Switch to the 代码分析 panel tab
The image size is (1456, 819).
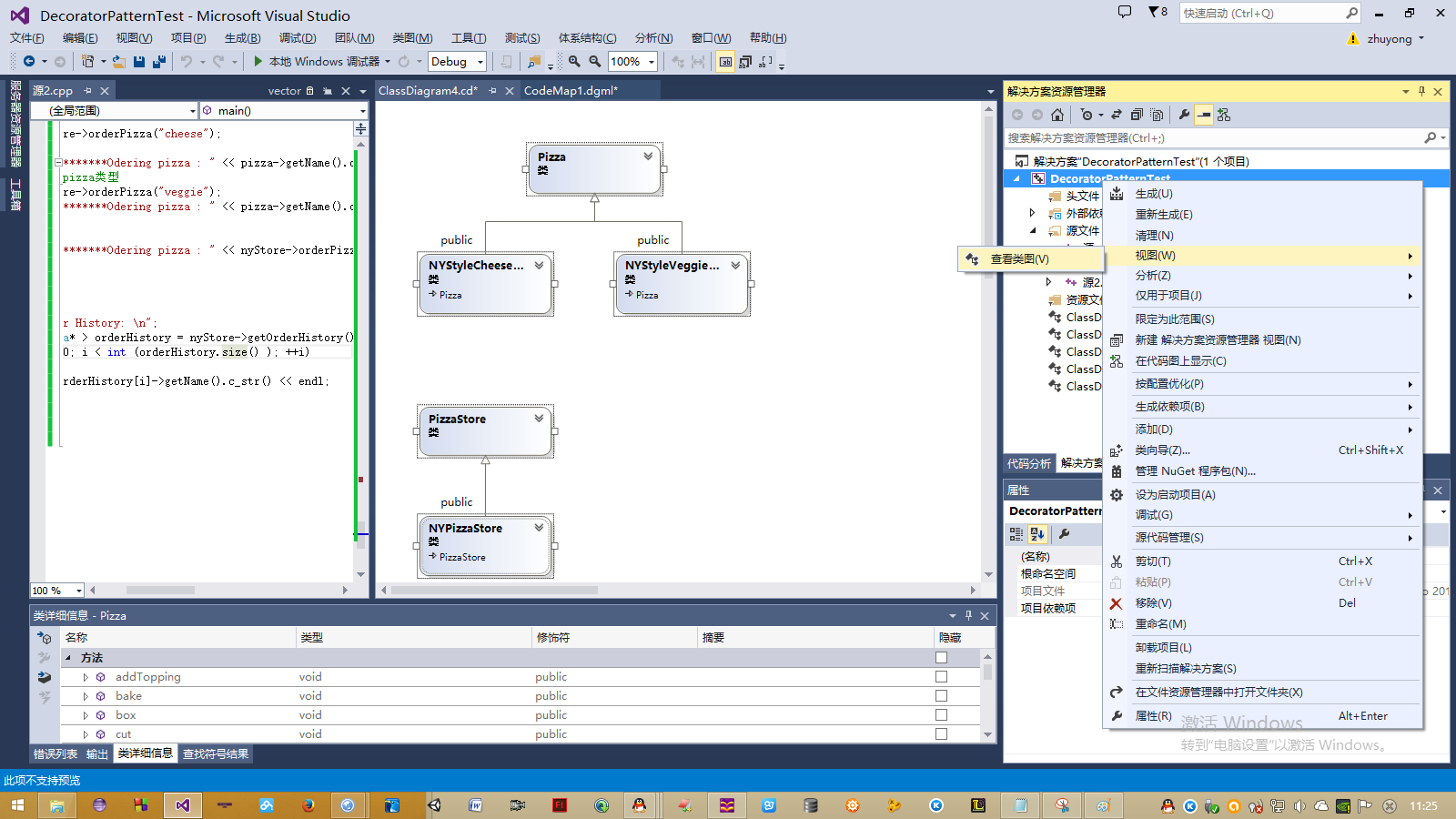1029,463
